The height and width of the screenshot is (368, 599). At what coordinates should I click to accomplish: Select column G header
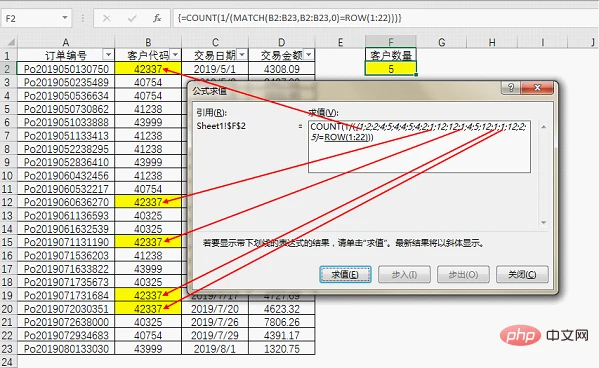point(442,42)
